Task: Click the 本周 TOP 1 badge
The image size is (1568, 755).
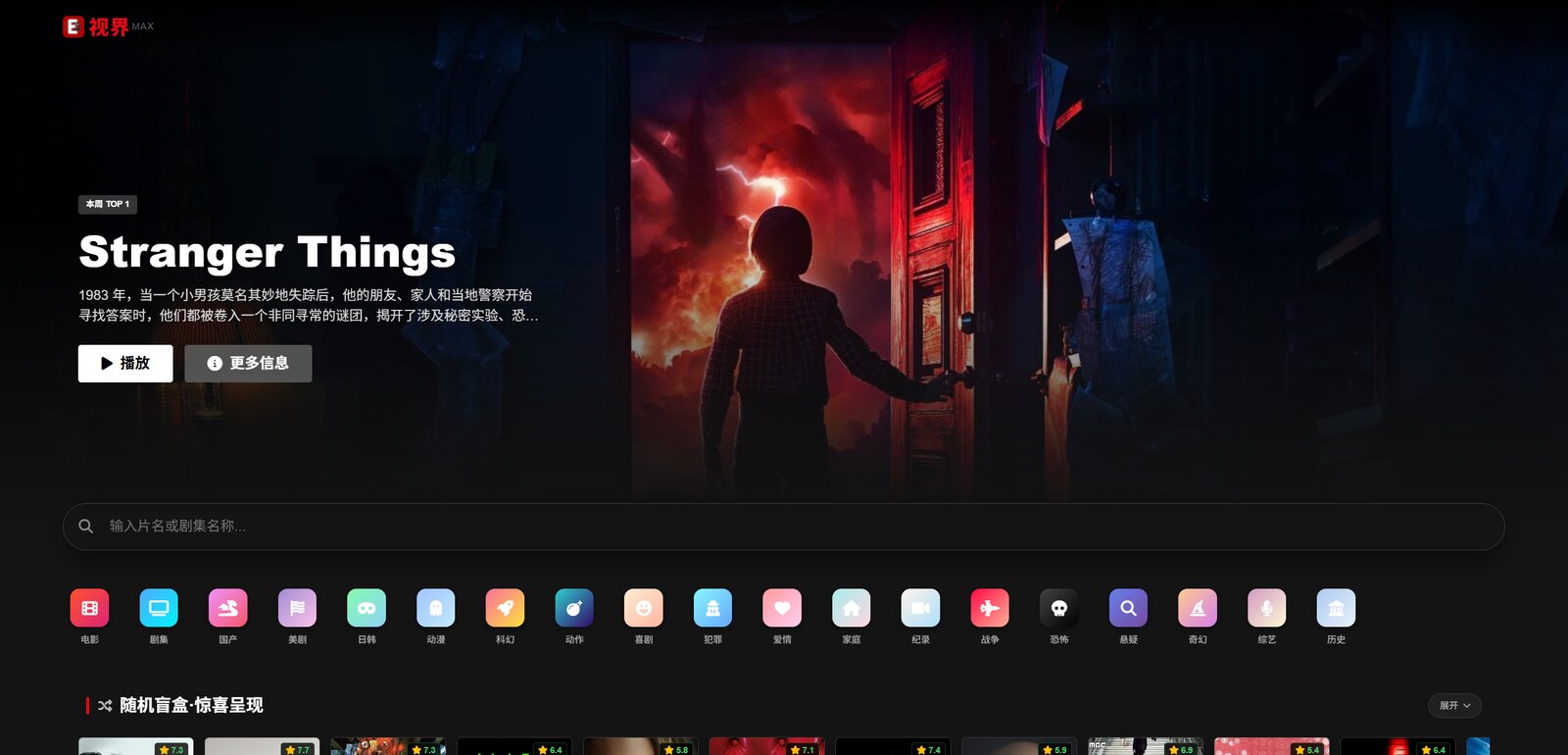Action: tap(108, 204)
